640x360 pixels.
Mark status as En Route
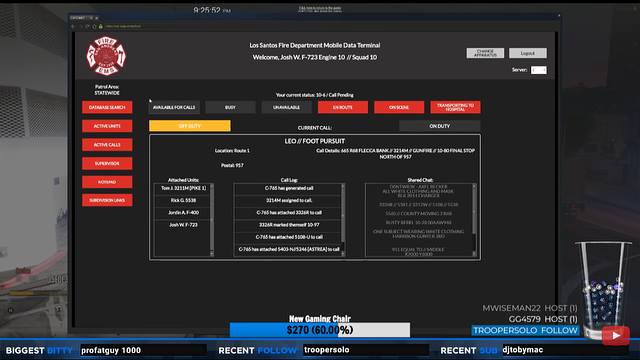pos(343,107)
